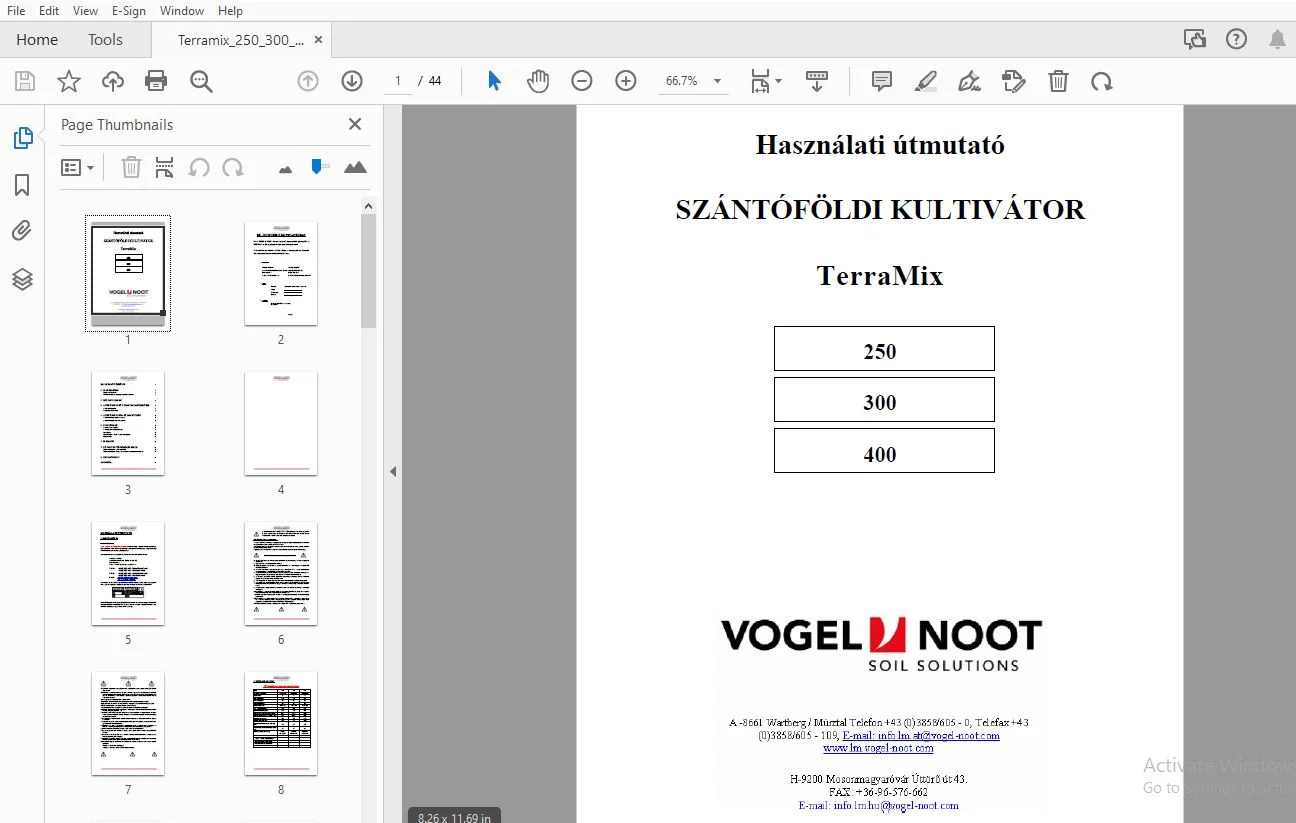The height and width of the screenshot is (823, 1296).
Task: Click the Delete trash icon in toolbar
Action: (1058, 81)
